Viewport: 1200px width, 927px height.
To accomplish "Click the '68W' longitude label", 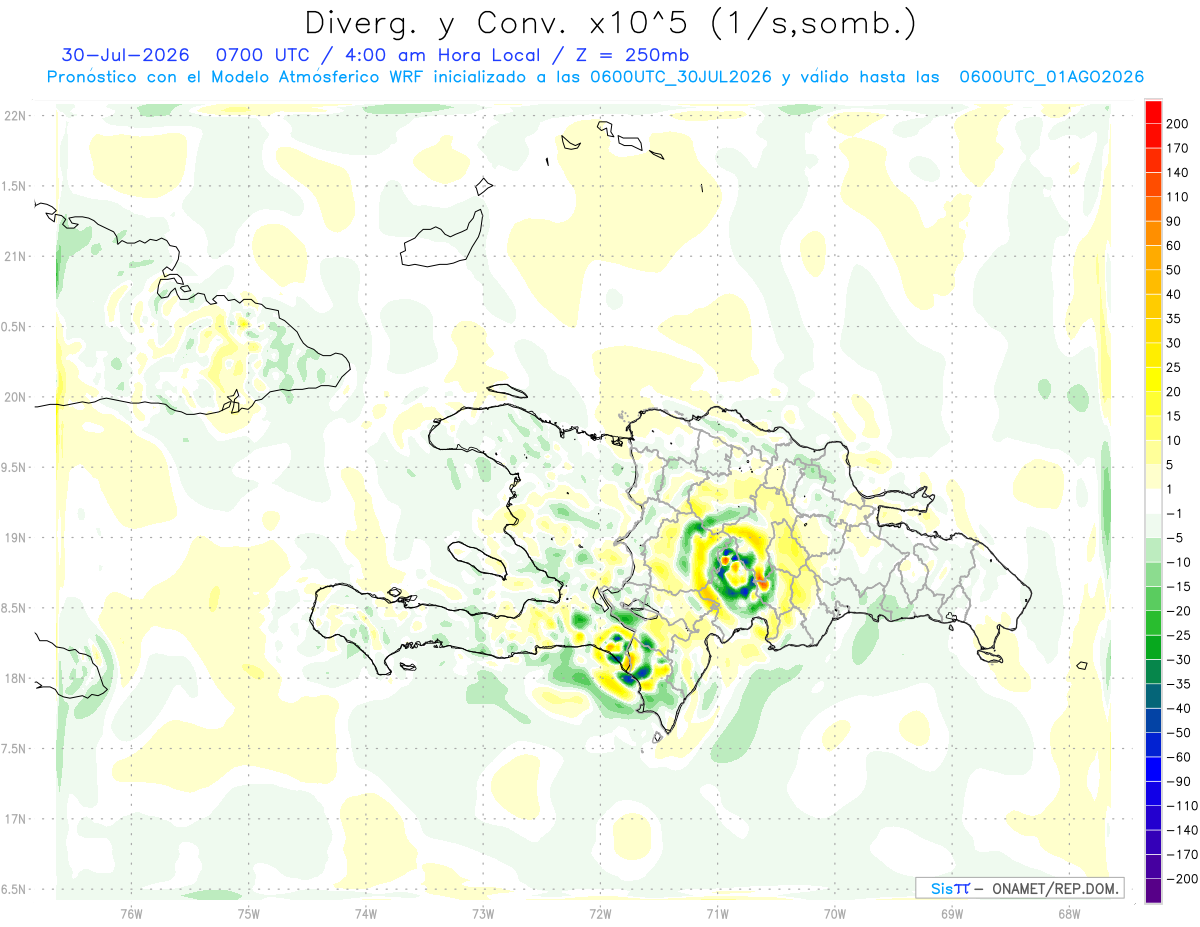I will 1069,913.
